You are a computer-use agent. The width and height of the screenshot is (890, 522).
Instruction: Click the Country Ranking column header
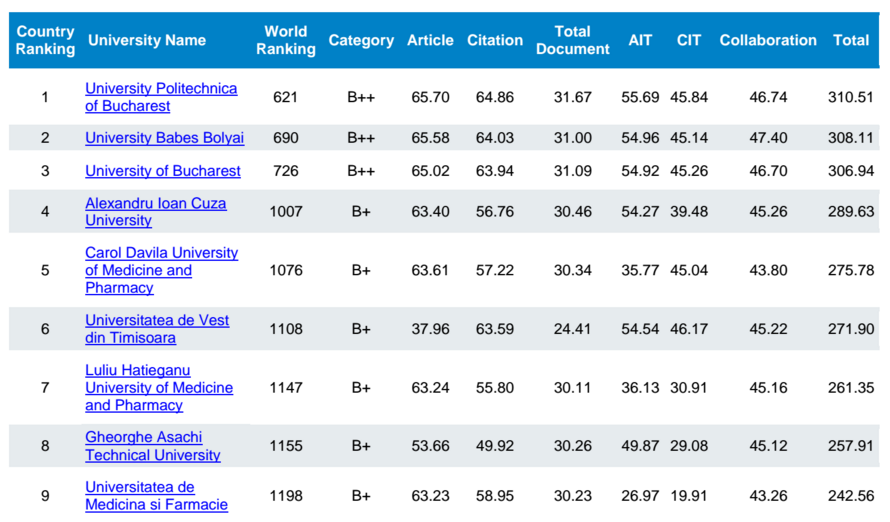(x=45, y=40)
